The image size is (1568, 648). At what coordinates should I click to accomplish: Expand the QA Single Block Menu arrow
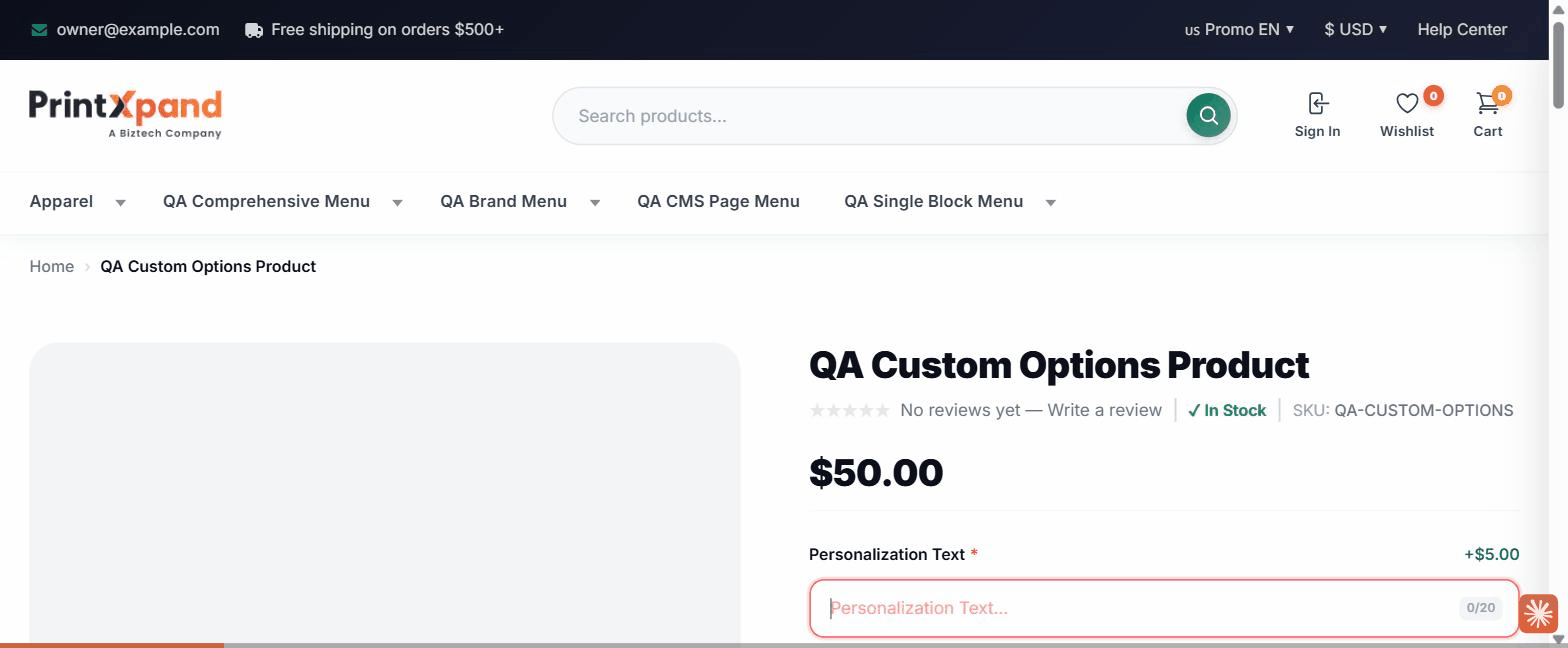coord(1051,202)
